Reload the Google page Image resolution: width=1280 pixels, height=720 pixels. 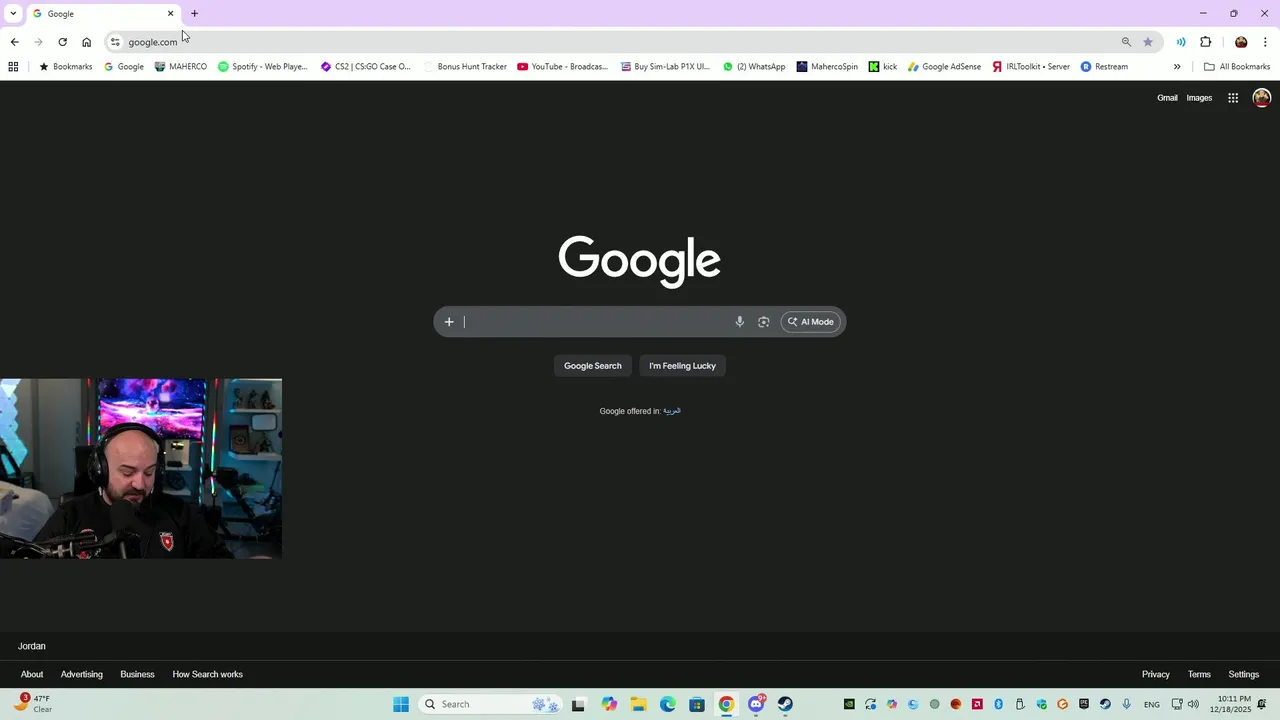pos(62,42)
